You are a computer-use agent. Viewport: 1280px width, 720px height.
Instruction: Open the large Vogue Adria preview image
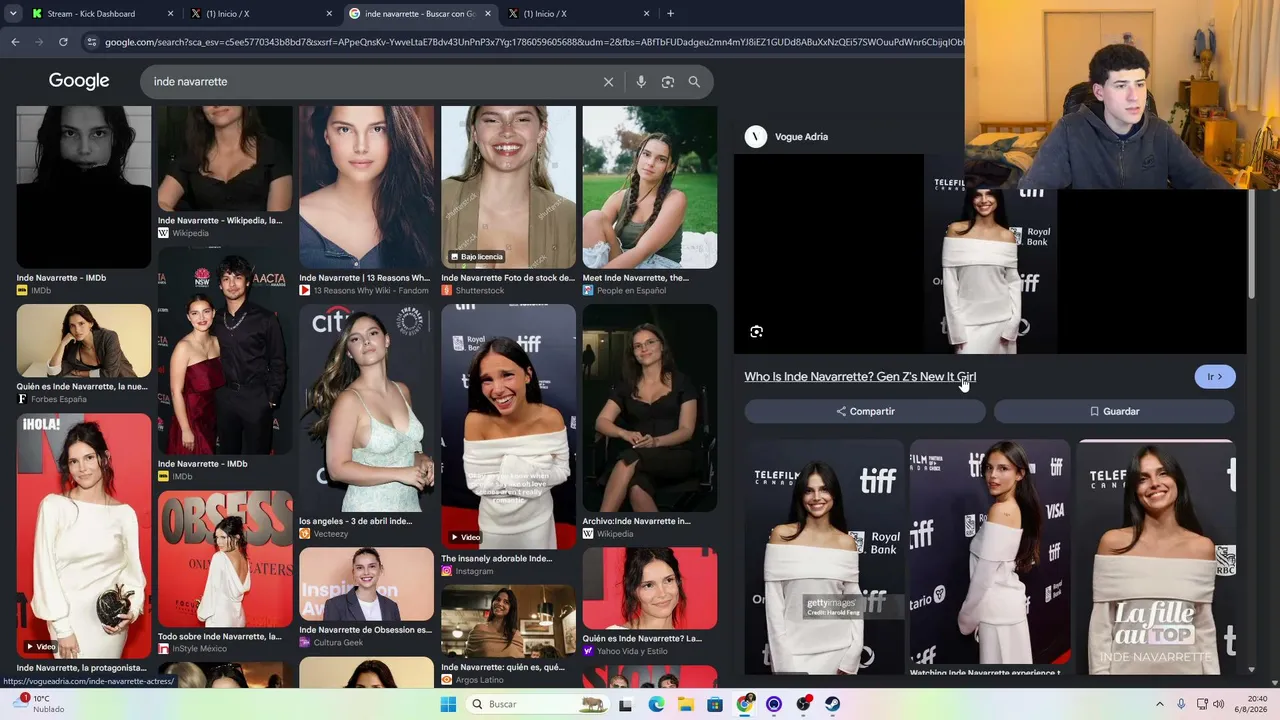click(x=990, y=254)
